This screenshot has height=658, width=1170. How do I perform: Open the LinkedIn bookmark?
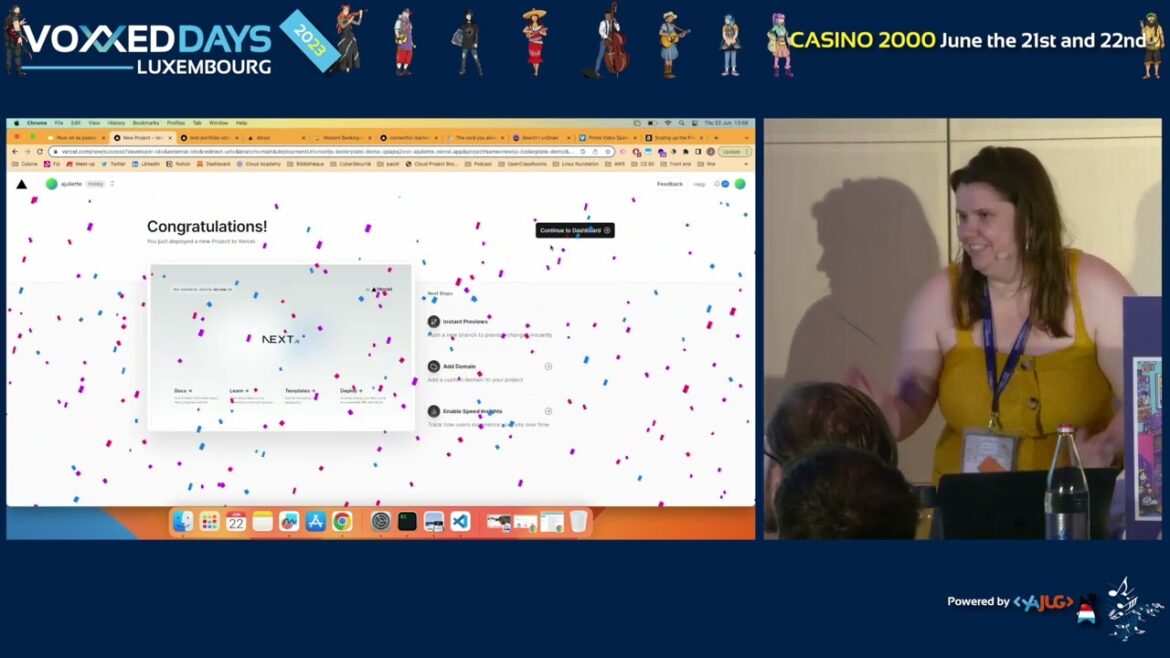146,164
